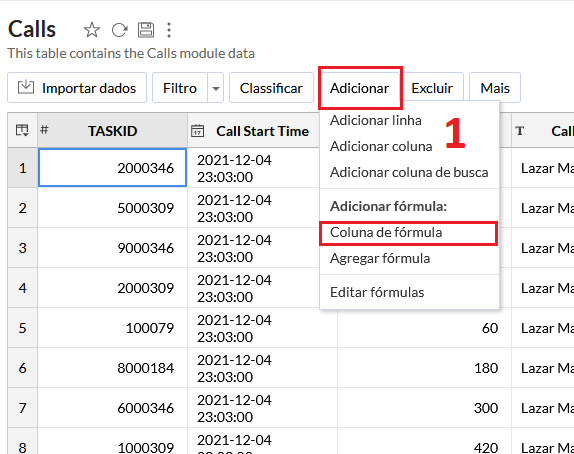Click the import icon beside Importar dados
The height and width of the screenshot is (454, 574).
[x=26, y=88]
